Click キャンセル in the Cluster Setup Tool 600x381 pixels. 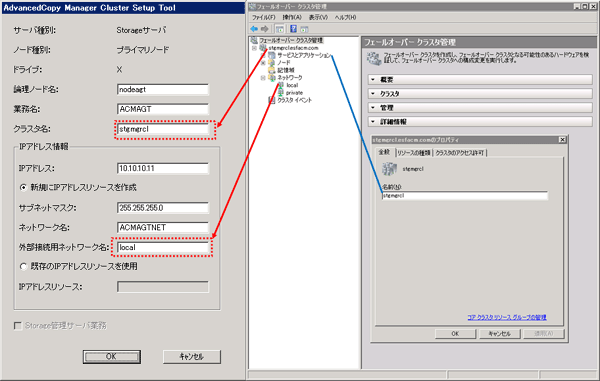pos(192,357)
